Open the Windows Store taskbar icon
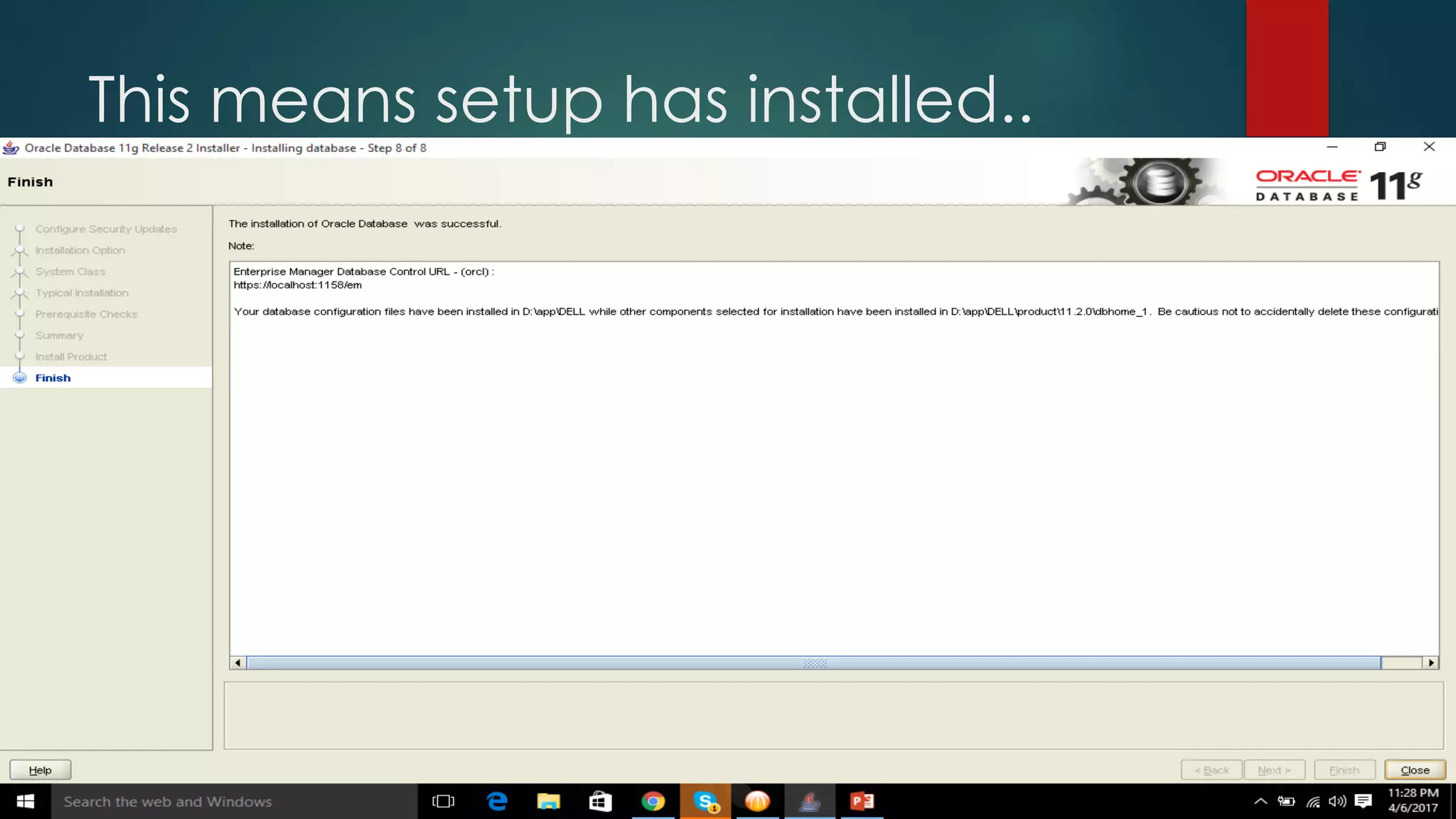 (x=600, y=801)
